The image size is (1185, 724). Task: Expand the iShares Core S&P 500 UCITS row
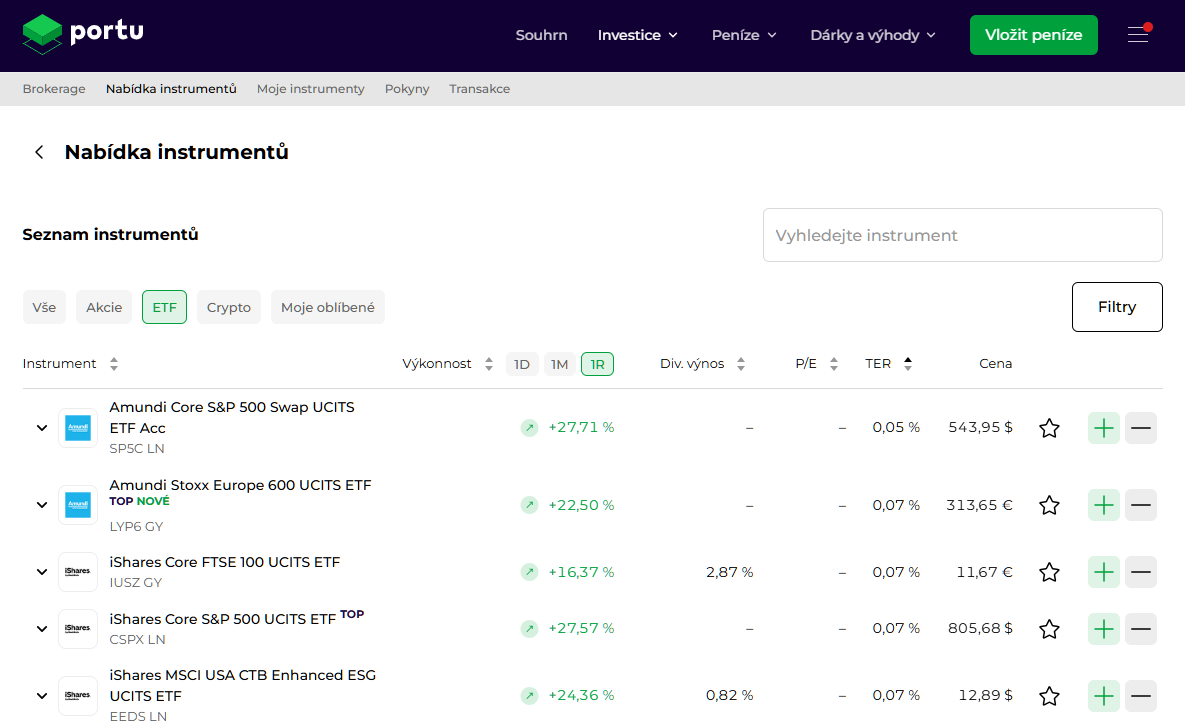(x=42, y=629)
